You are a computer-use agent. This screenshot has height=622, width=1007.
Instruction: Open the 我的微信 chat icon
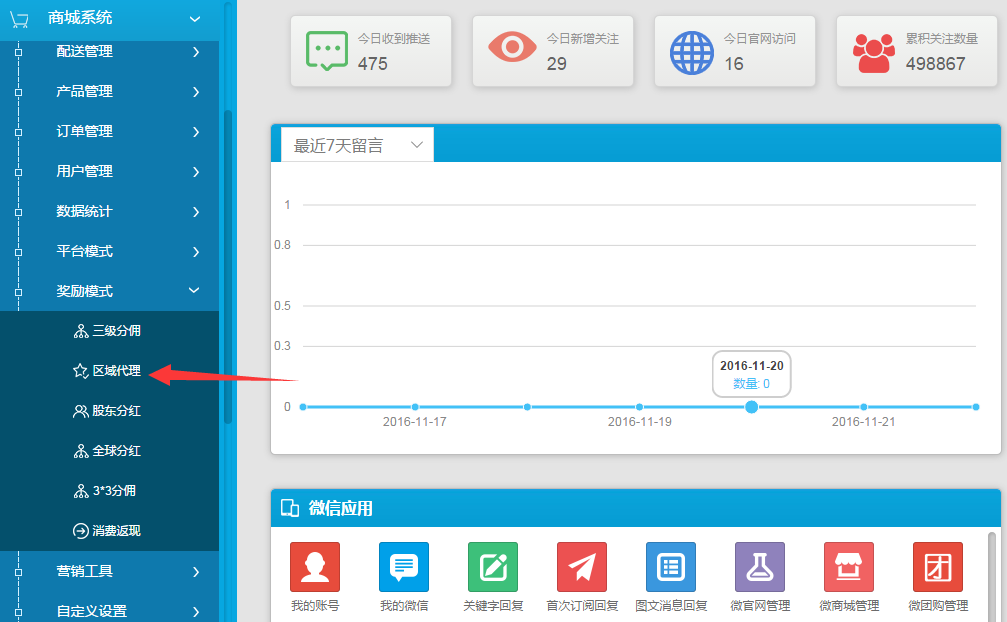coord(403,567)
